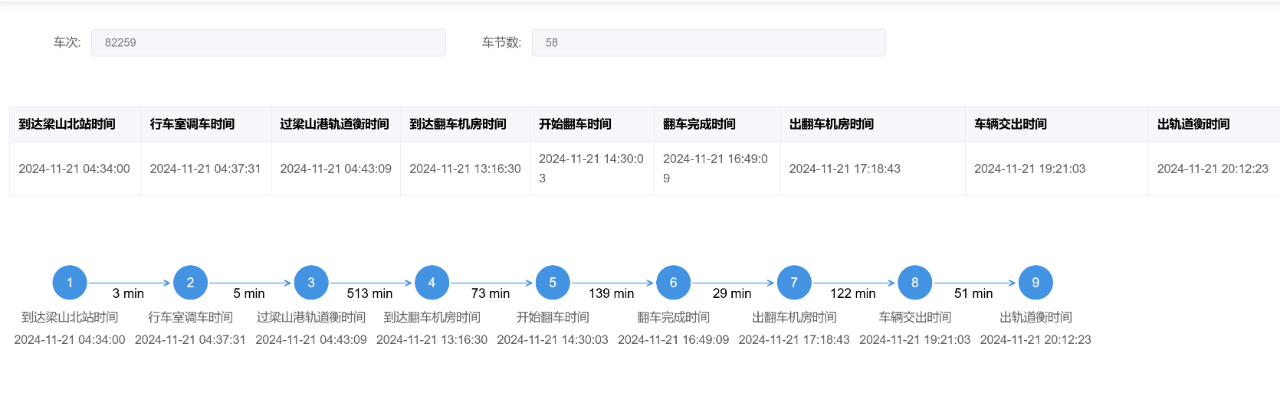Screen dimensions: 1280x398
Task: Focus the 车次 input field showing 82259
Action: (x=268, y=42)
